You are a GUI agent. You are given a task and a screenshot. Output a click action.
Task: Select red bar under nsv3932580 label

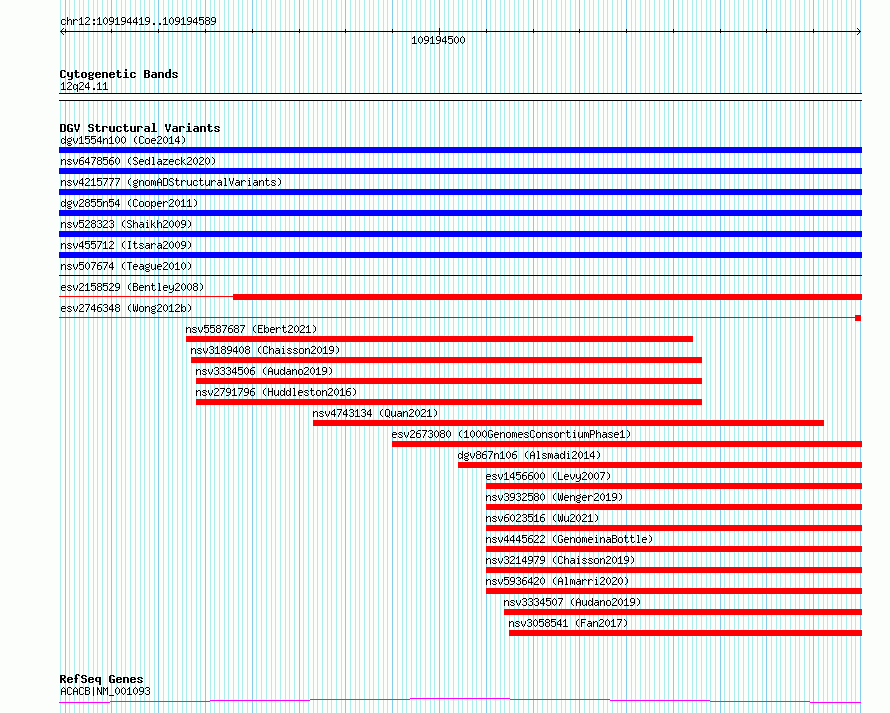tap(674, 507)
